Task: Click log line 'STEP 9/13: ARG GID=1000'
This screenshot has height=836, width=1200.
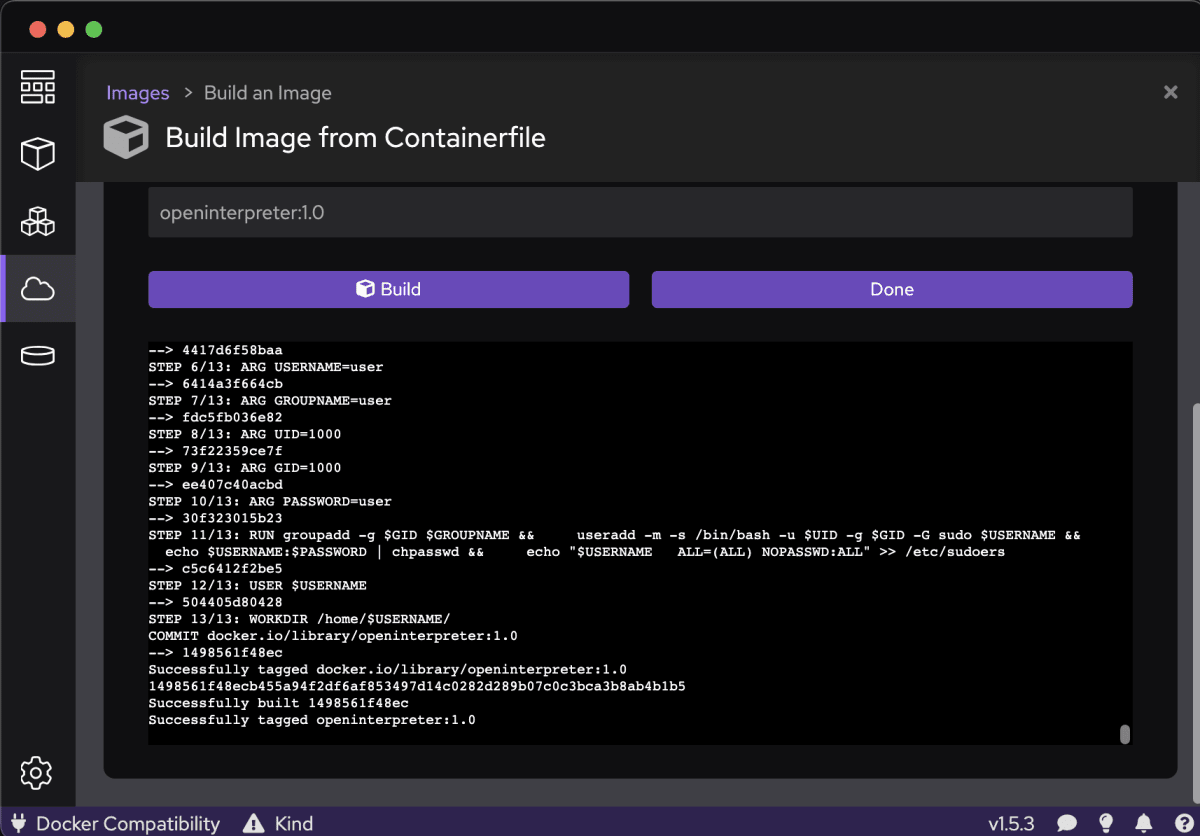Action: pyautogui.click(x=245, y=467)
